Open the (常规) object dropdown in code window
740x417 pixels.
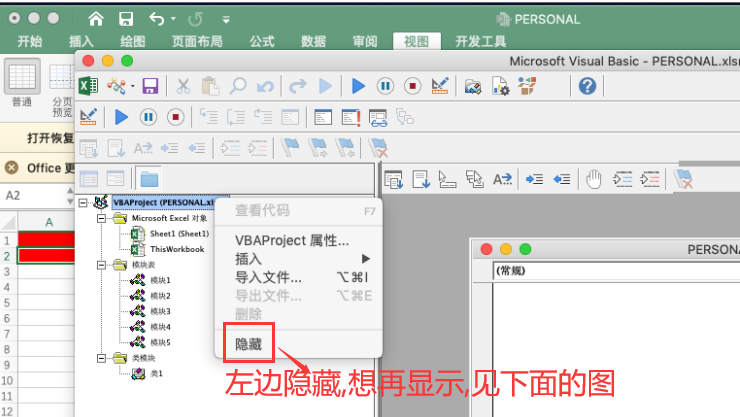tap(616, 271)
